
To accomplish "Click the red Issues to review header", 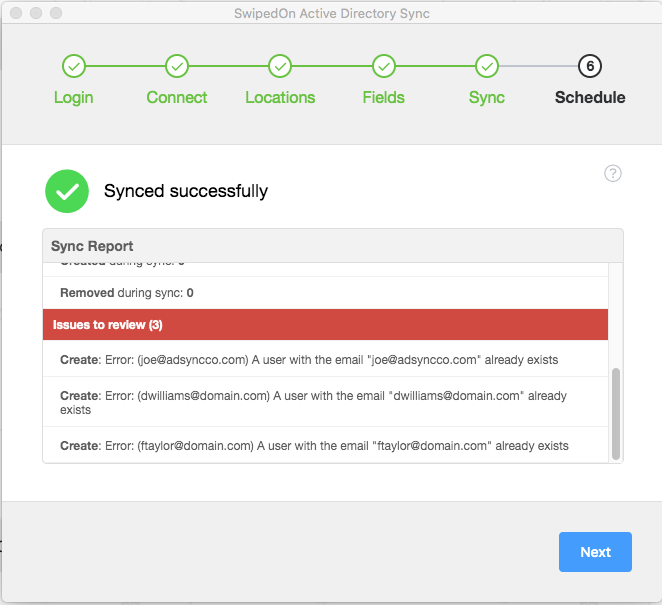I will point(325,325).
